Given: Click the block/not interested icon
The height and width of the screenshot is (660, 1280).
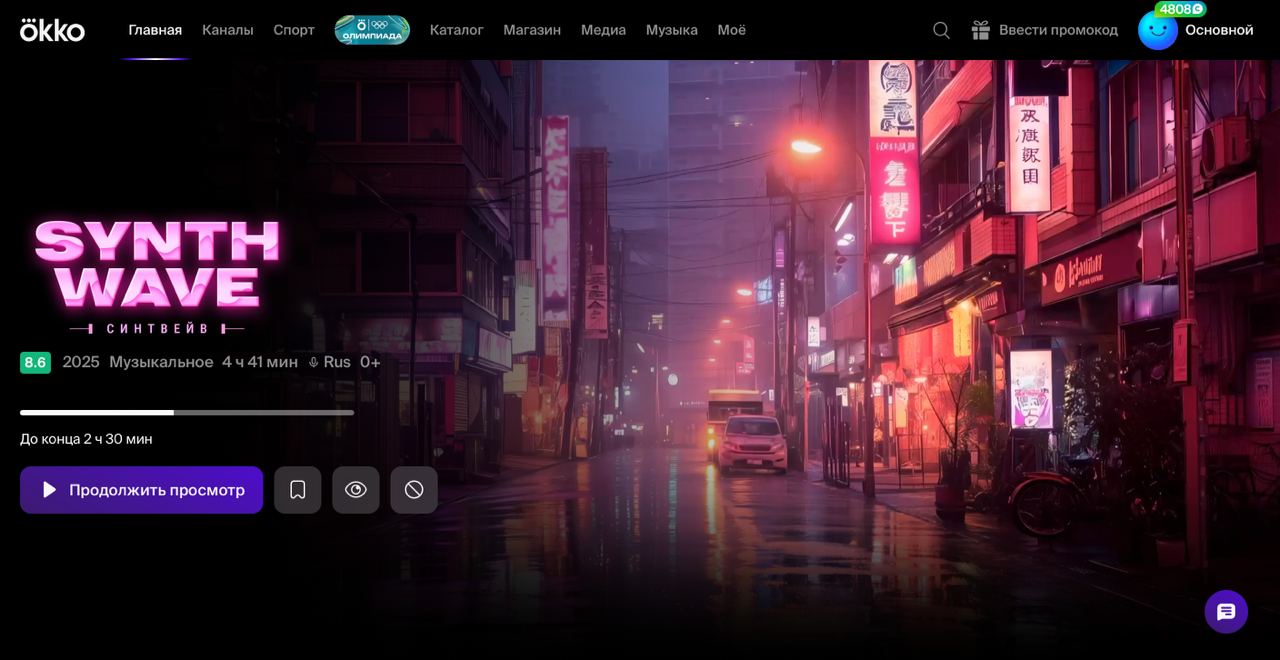Looking at the screenshot, I should click(x=414, y=490).
